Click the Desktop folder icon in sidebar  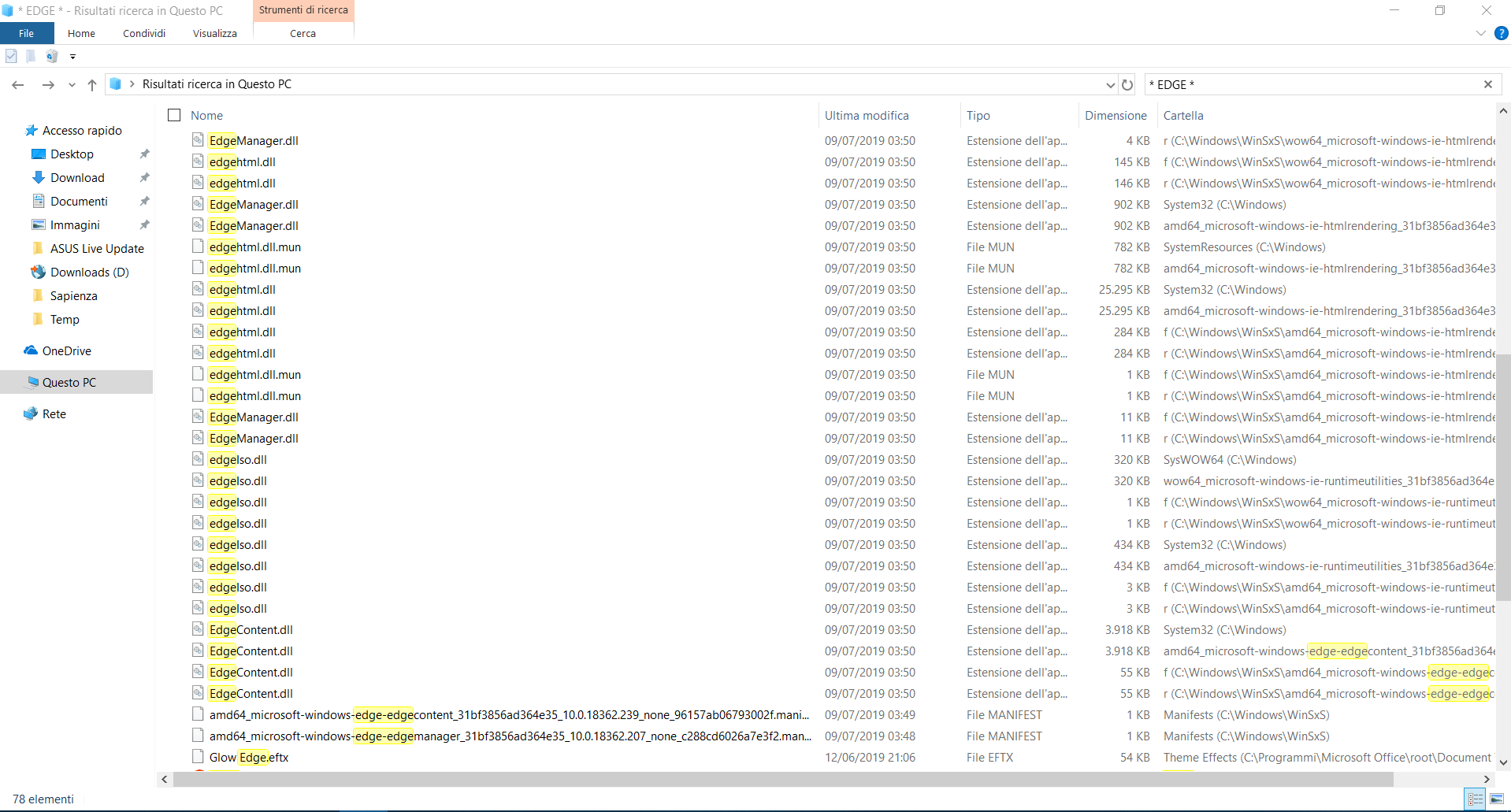38,154
